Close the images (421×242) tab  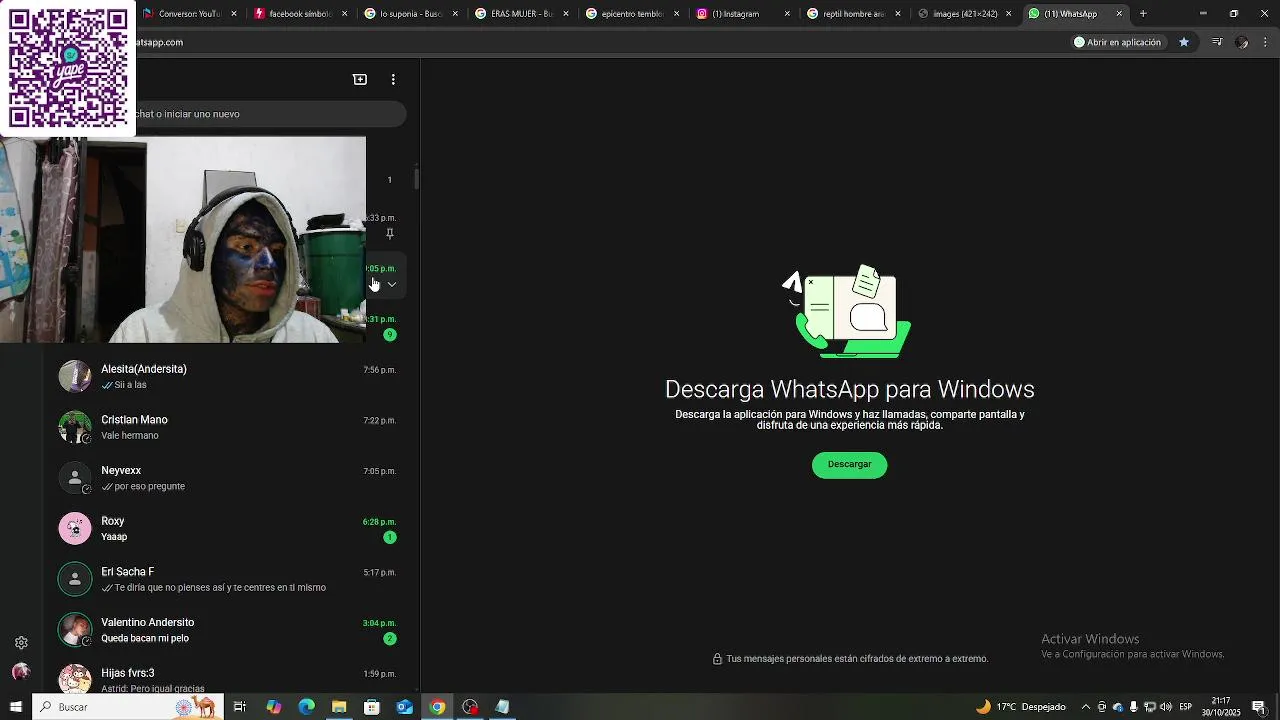[1008, 14]
